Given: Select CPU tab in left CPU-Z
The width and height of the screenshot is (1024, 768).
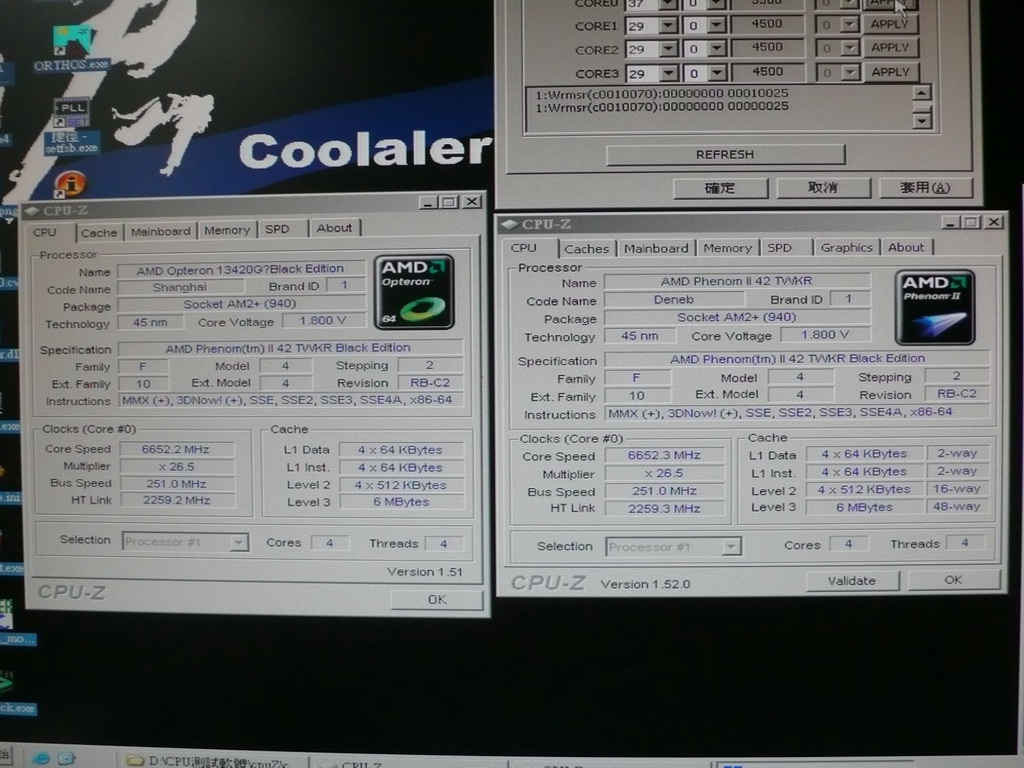Looking at the screenshot, I should (x=45, y=232).
